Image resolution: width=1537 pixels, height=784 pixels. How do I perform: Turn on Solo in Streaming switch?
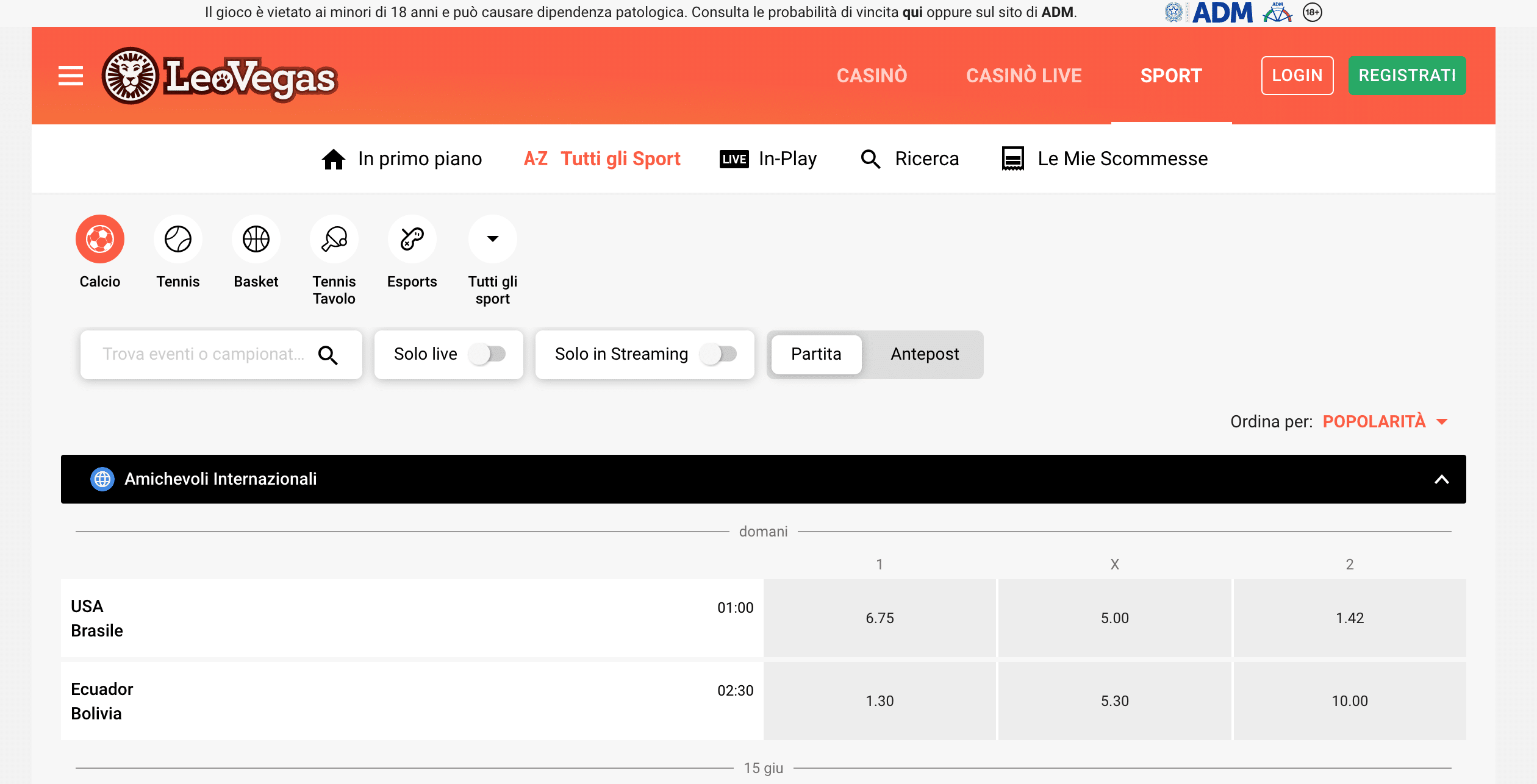click(719, 354)
